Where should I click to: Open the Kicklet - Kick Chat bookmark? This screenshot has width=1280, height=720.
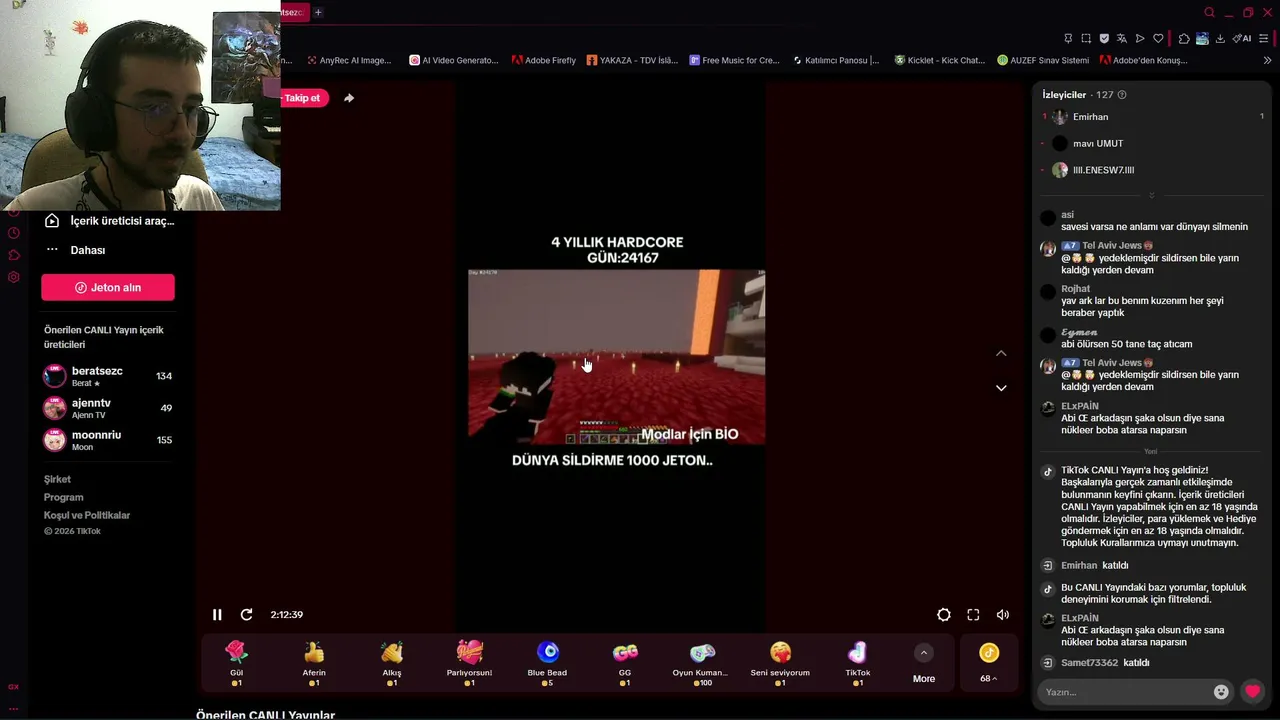pyautogui.click(x=940, y=60)
